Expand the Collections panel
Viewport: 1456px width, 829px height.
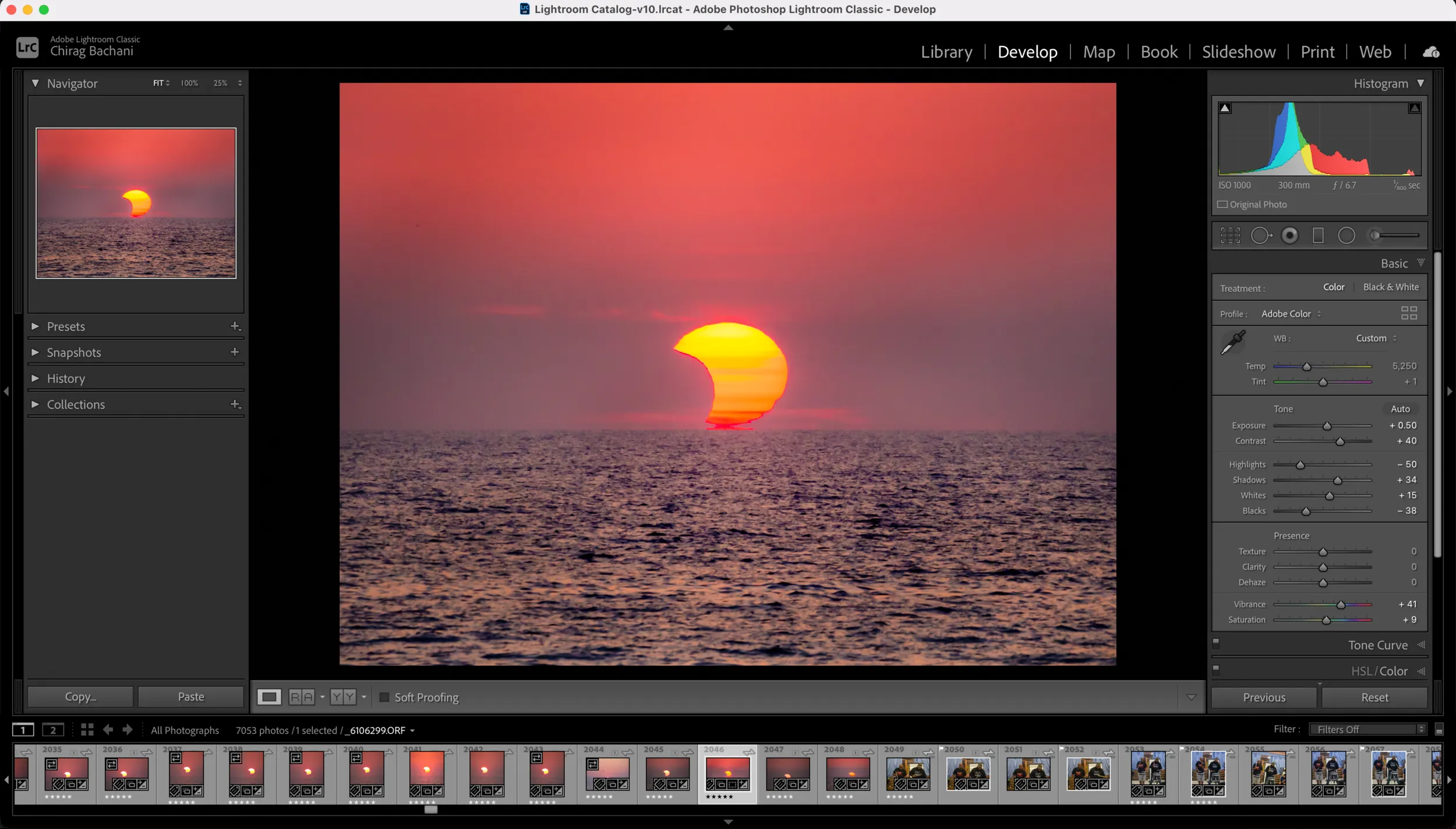35,404
